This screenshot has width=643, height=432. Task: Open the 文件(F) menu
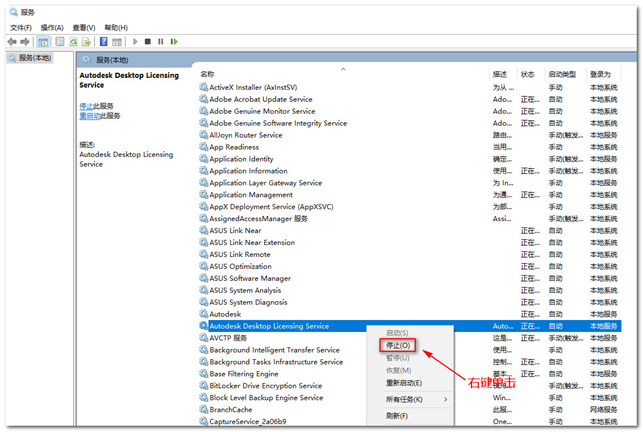pyautogui.click(x=21, y=27)
